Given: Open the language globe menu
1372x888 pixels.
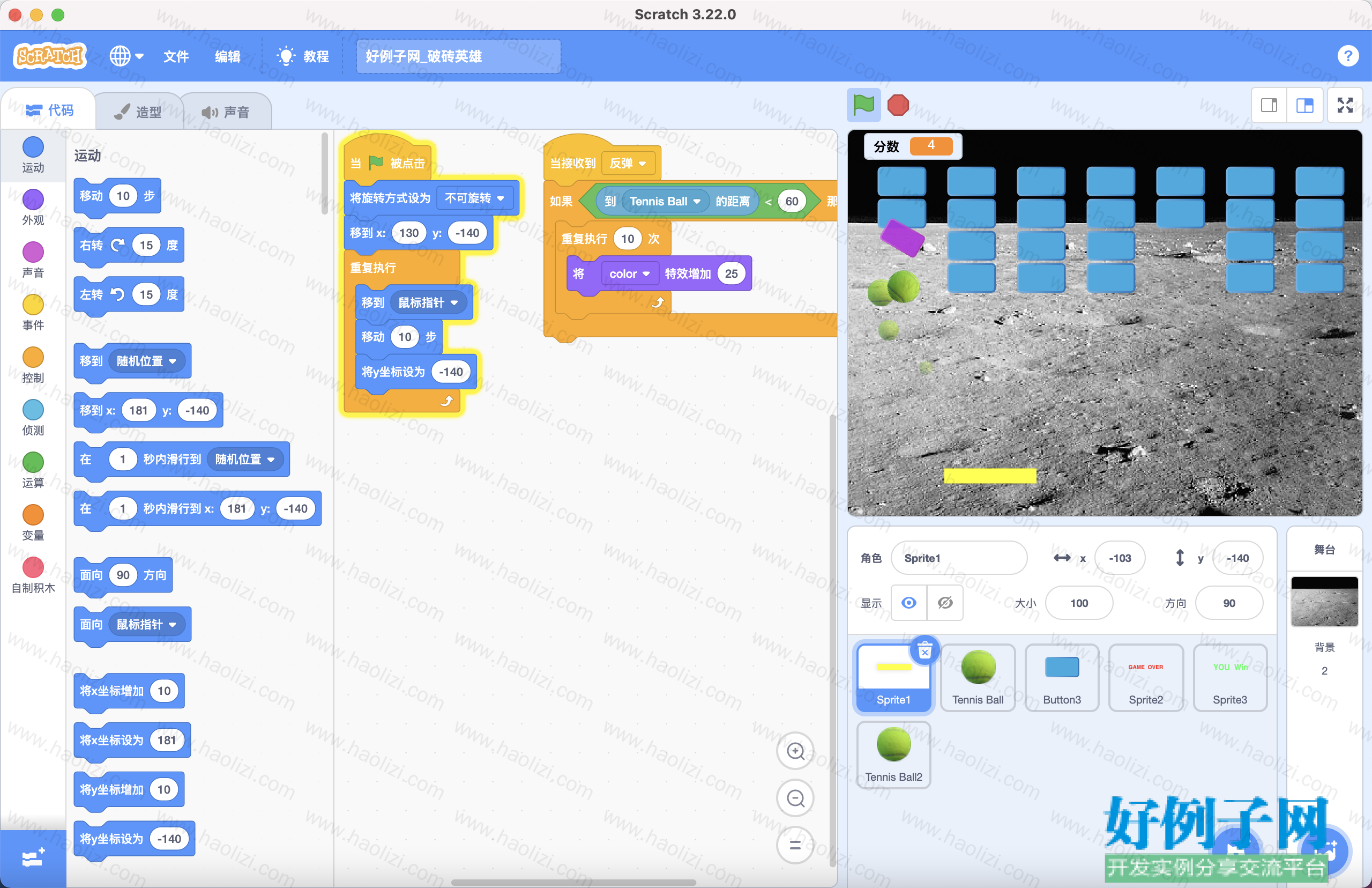Looking at the screenshot, I should (126, 56).
